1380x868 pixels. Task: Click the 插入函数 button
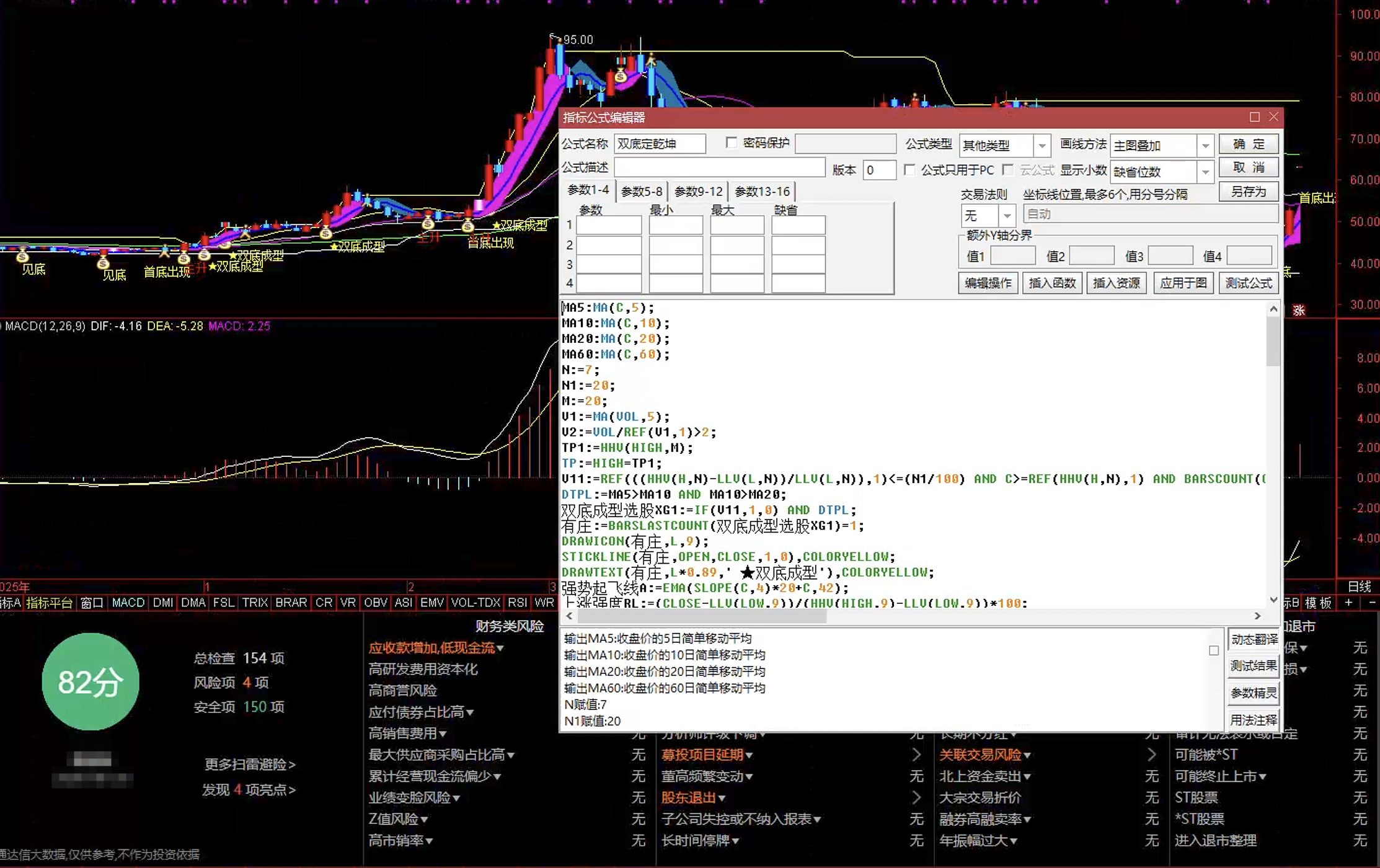(x=1052, y=283)
